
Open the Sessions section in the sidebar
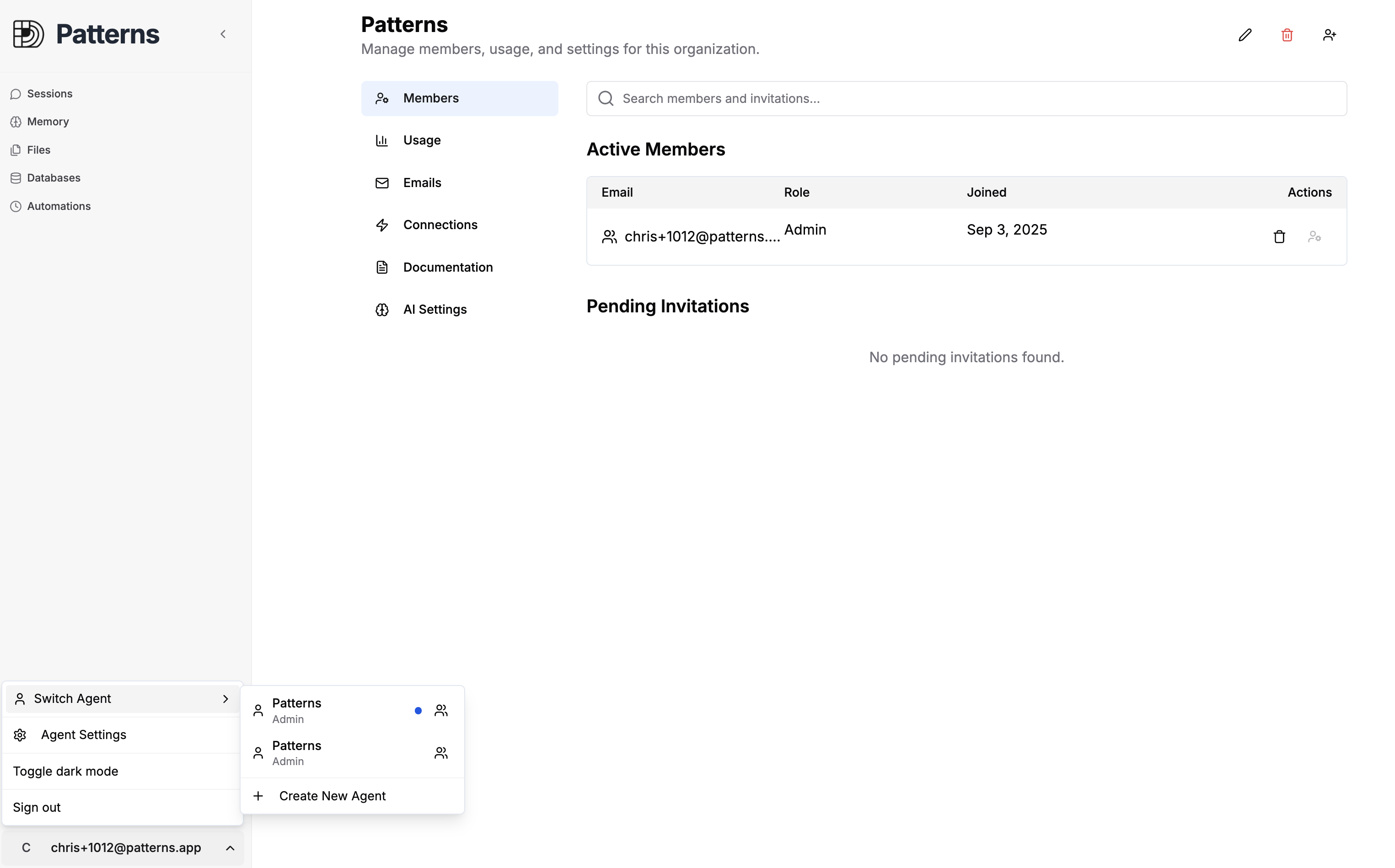point(50,93)
